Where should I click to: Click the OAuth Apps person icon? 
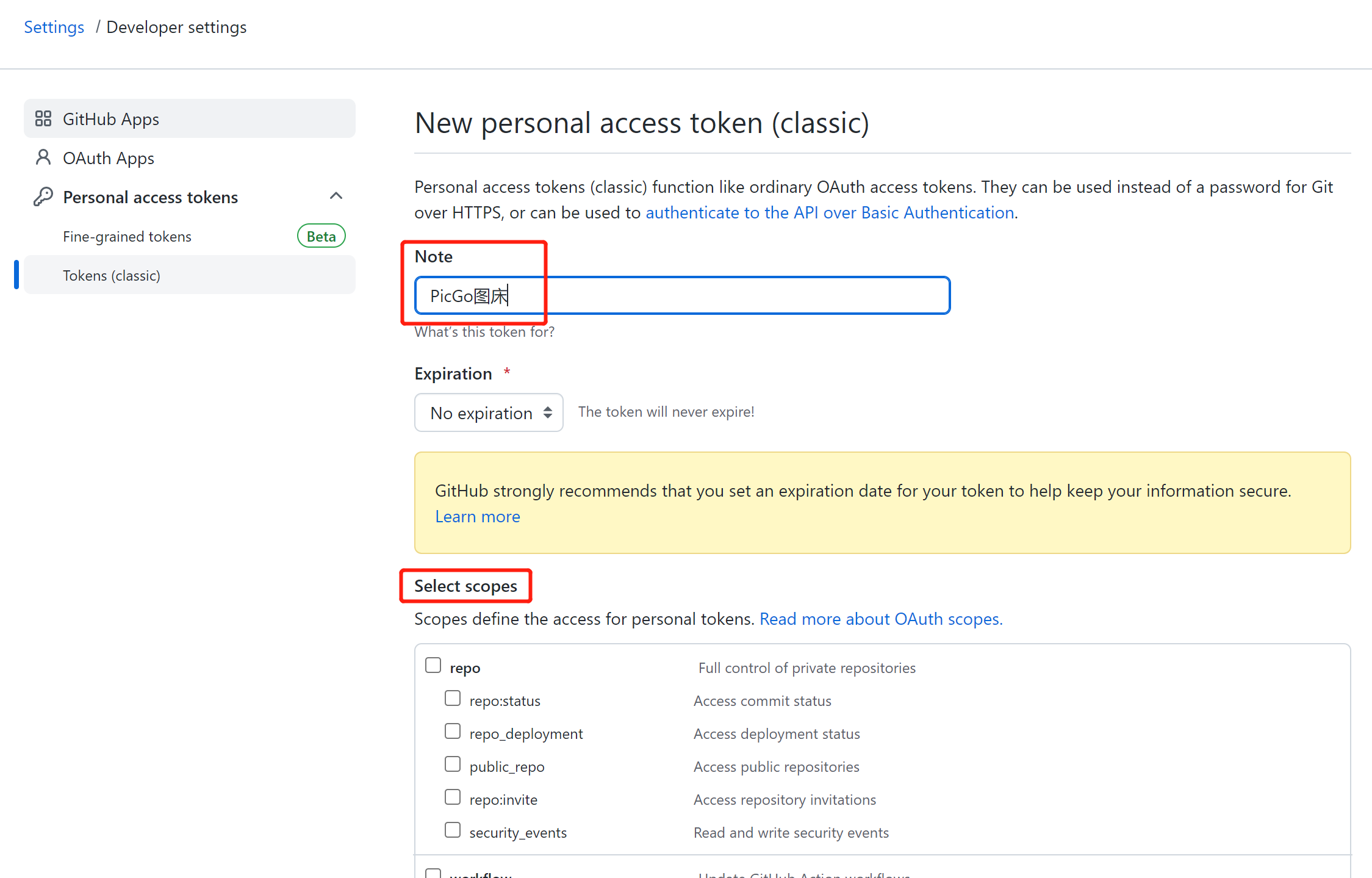43,157
